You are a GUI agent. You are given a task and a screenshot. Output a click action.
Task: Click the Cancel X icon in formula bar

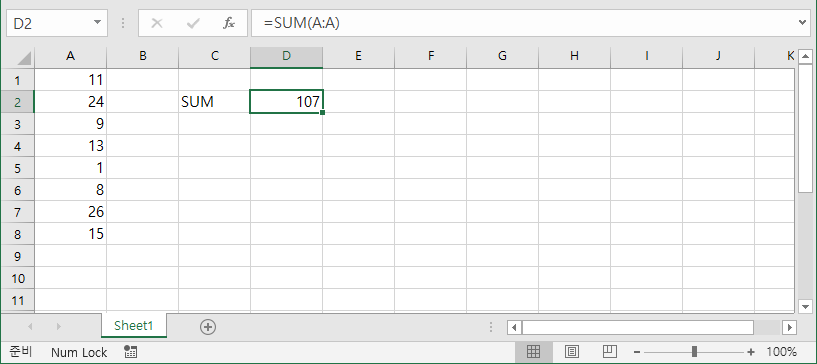(156, 23)
